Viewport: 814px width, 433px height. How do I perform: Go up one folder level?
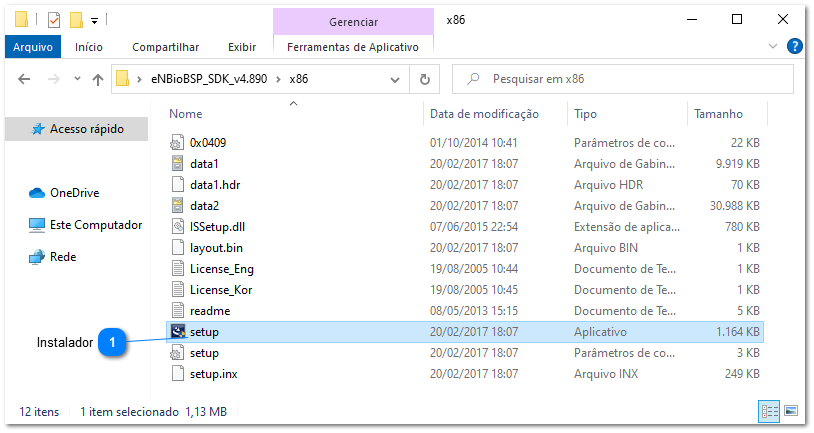coord(98,79)
